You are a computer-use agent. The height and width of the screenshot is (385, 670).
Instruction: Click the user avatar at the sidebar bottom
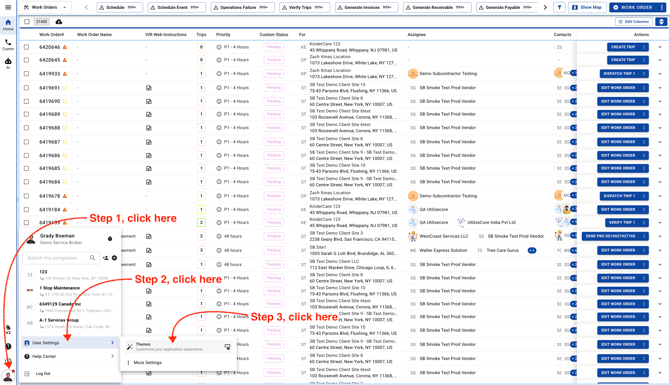pyautogui.click(x=8, y=376)
